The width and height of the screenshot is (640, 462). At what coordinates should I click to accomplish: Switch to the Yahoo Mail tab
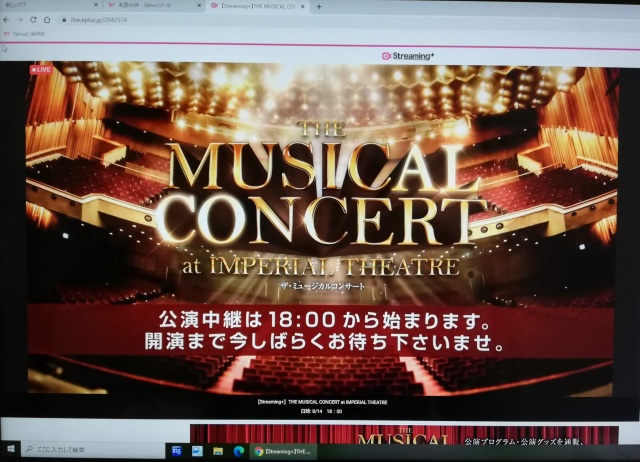click(x=154, y=5)
